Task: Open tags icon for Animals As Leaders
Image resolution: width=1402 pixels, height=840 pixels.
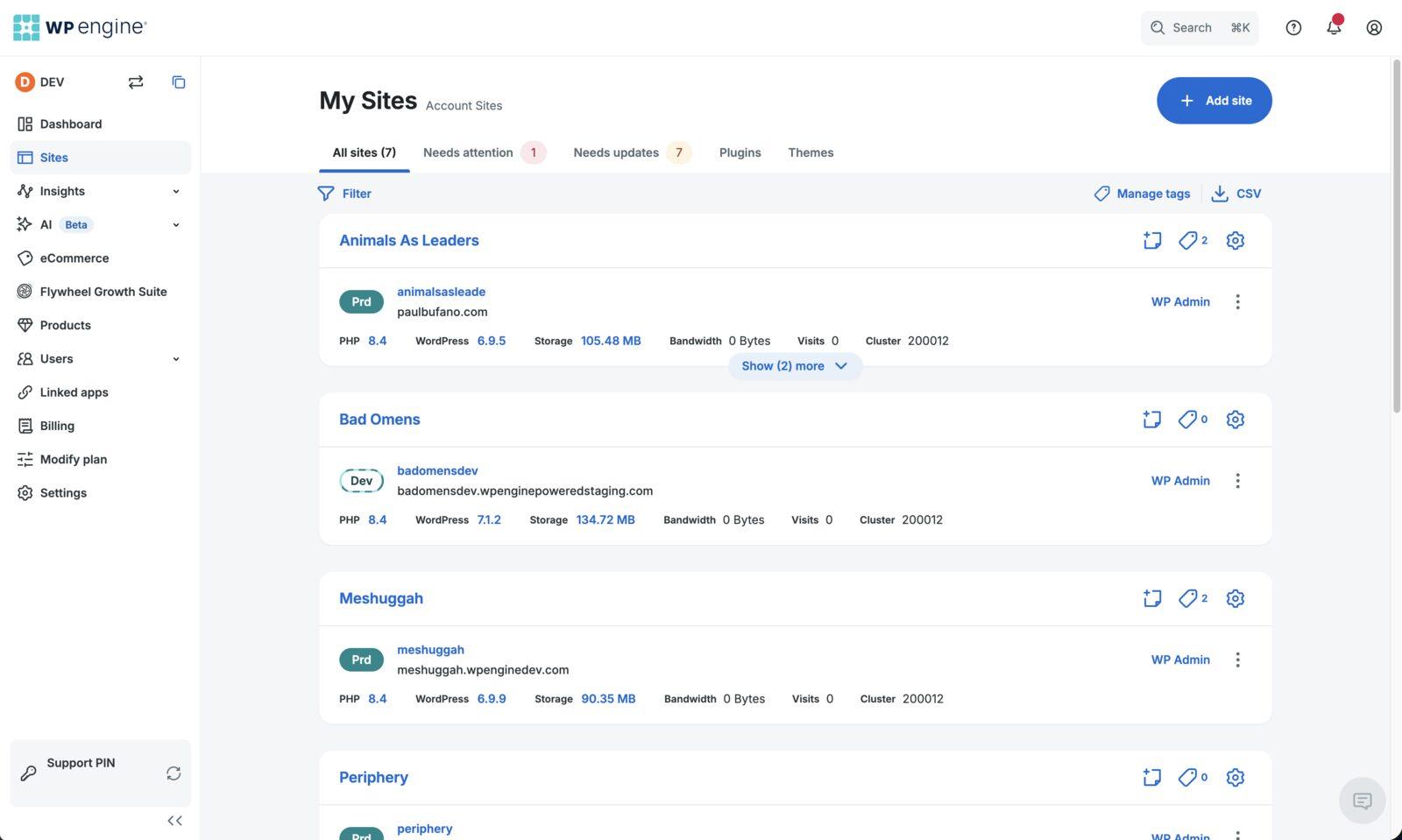Action: coord(1193,240)
